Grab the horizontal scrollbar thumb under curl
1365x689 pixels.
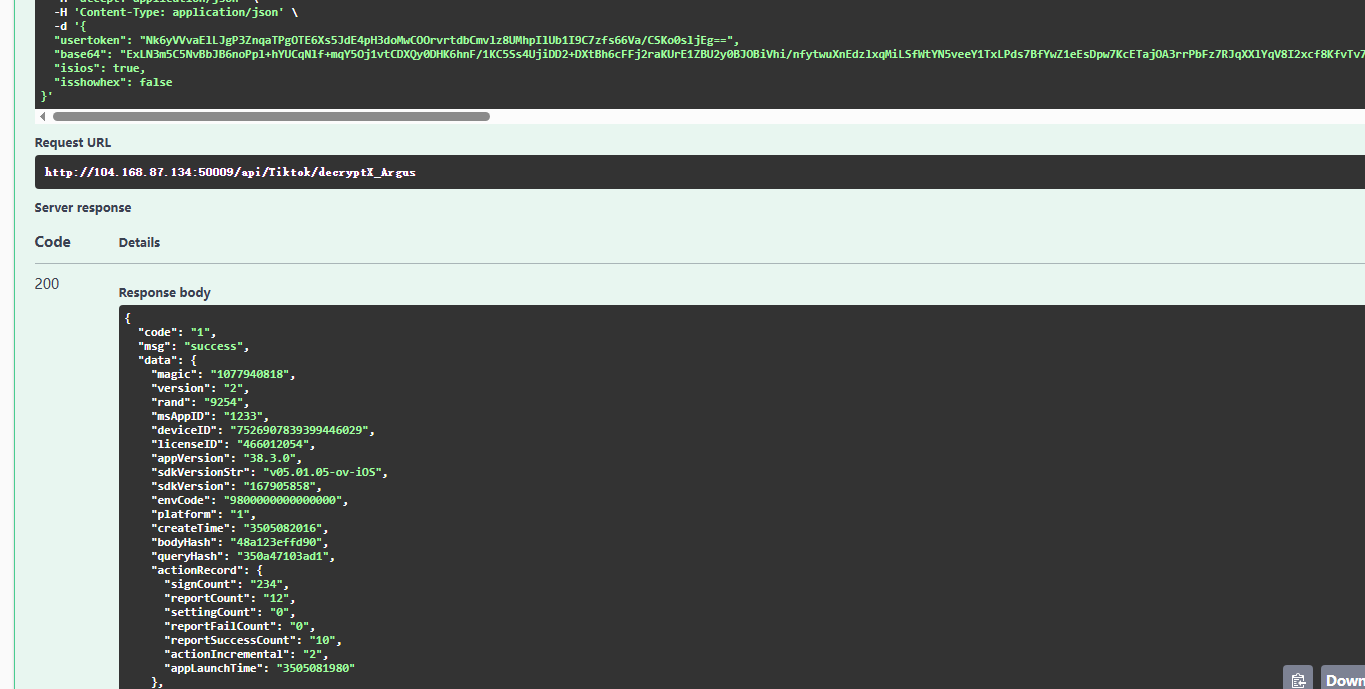(270, 117)
